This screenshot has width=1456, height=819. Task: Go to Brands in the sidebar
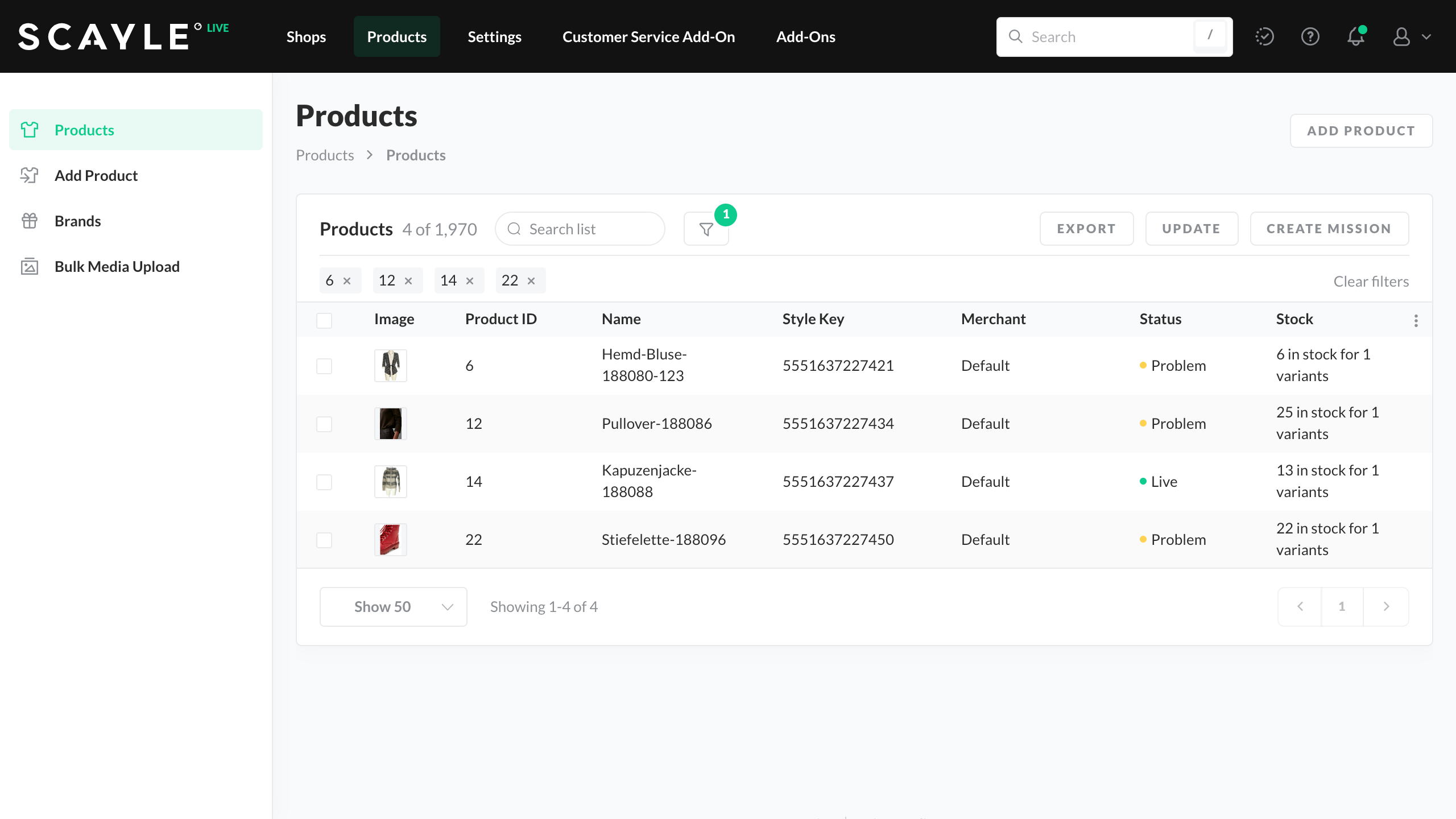77,221
